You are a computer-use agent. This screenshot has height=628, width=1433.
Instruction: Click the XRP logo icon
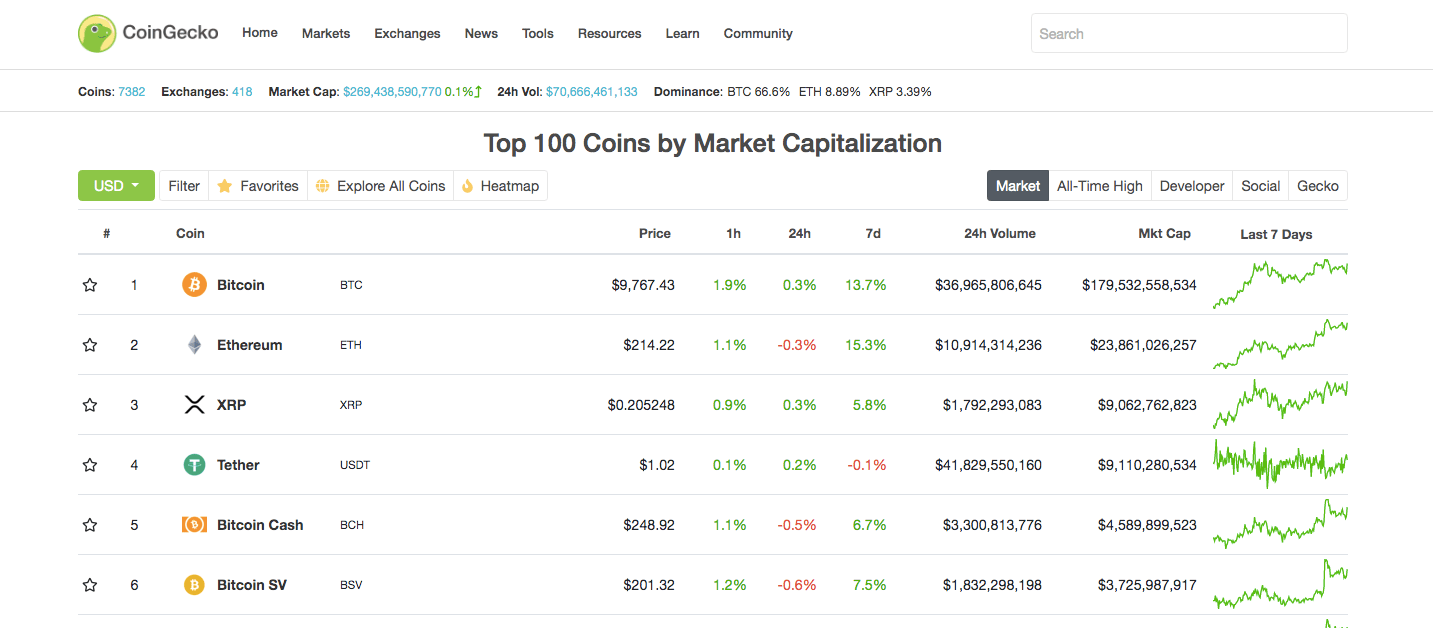click(194, 404)
